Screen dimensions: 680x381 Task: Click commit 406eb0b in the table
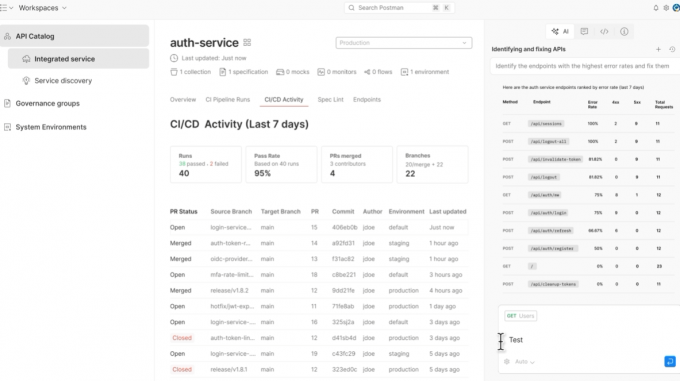pyautogui.click(x=345, y=227)
